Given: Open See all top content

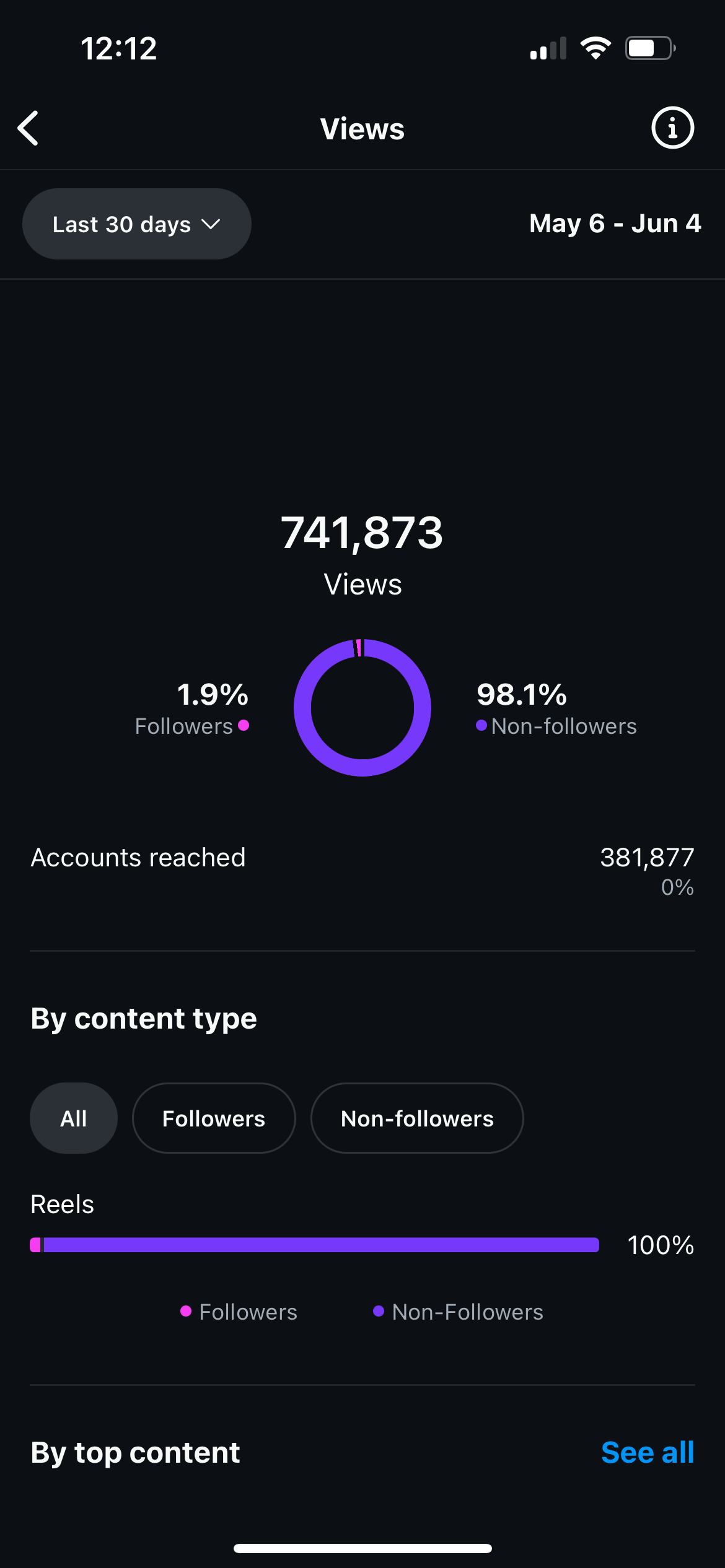Looking at the screenshot, I should coord(648,1453).
